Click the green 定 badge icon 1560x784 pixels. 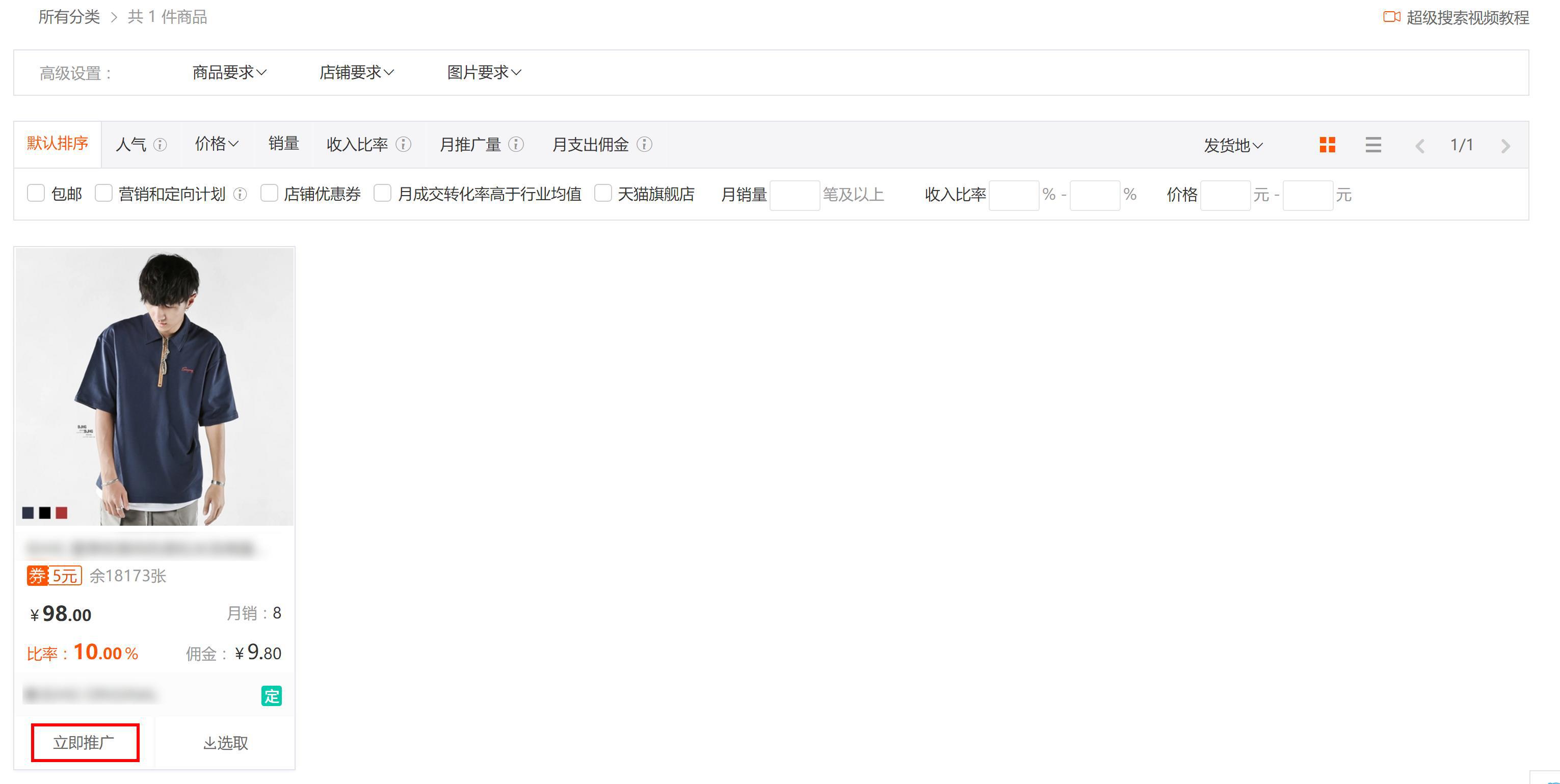tap(271, 695)
